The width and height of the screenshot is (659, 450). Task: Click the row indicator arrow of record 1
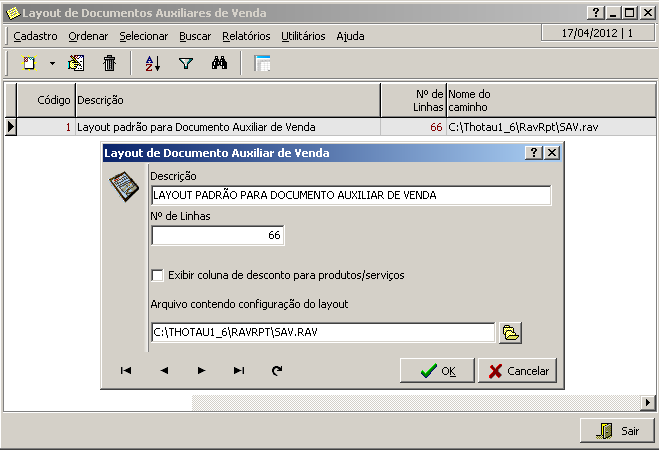coord(11,127)
